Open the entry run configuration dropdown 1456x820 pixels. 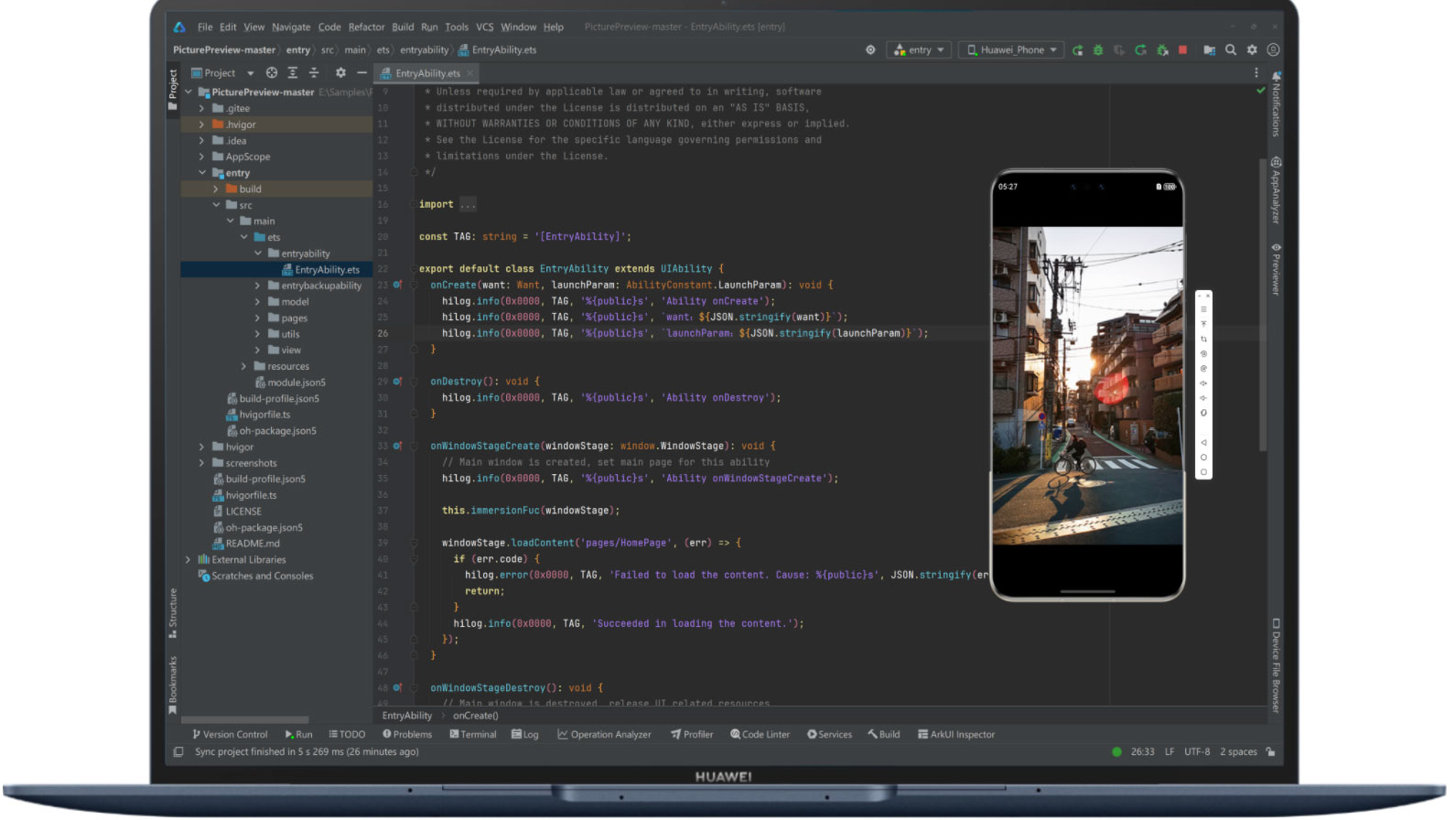919,50
